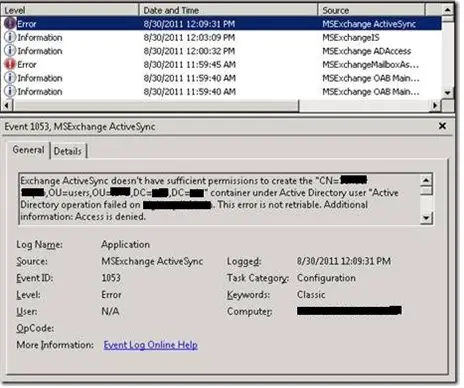Click the Logged value 8/30/2011 12:09:31 PM

pyautogui.click(x=344, y=261)
